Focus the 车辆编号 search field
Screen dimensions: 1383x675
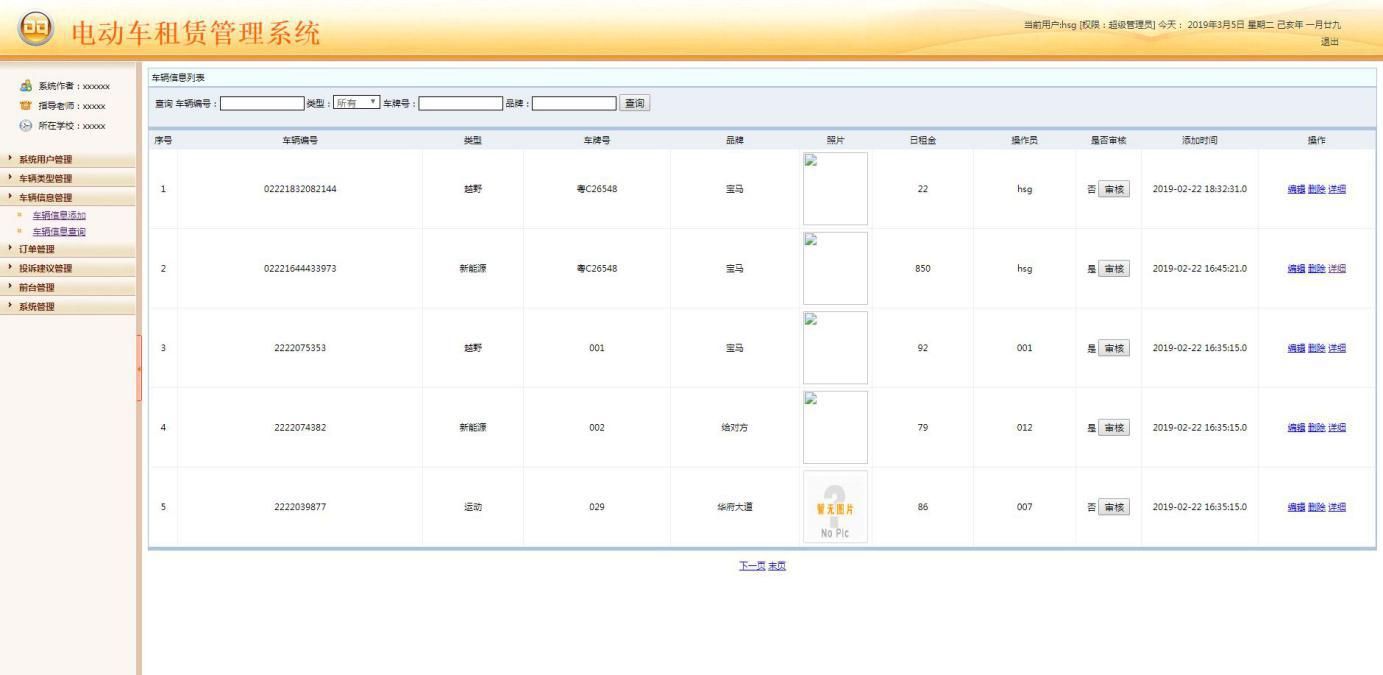pos(262,103)
